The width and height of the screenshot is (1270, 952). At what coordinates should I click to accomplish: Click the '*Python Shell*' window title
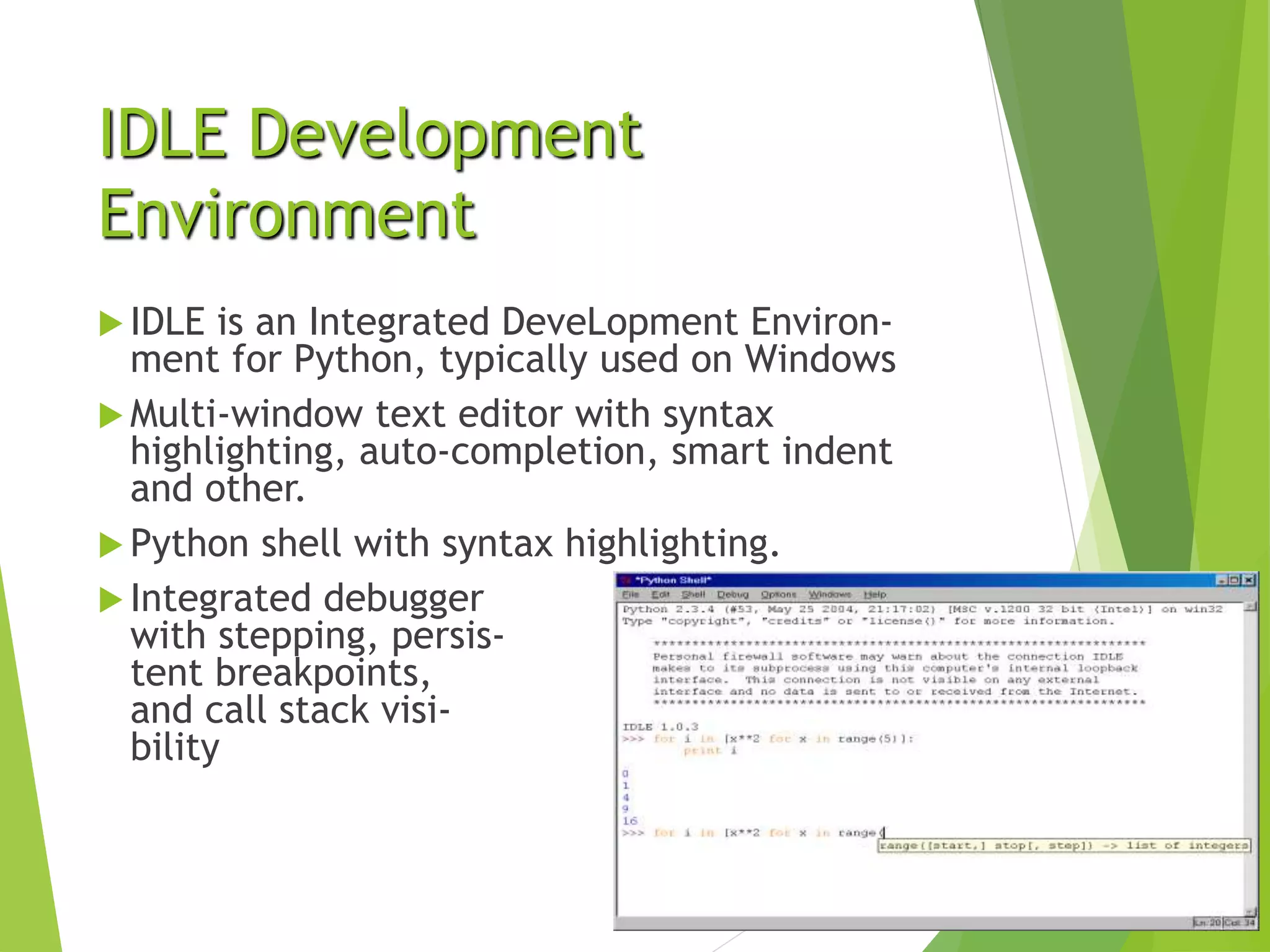(x=673, y=580)
